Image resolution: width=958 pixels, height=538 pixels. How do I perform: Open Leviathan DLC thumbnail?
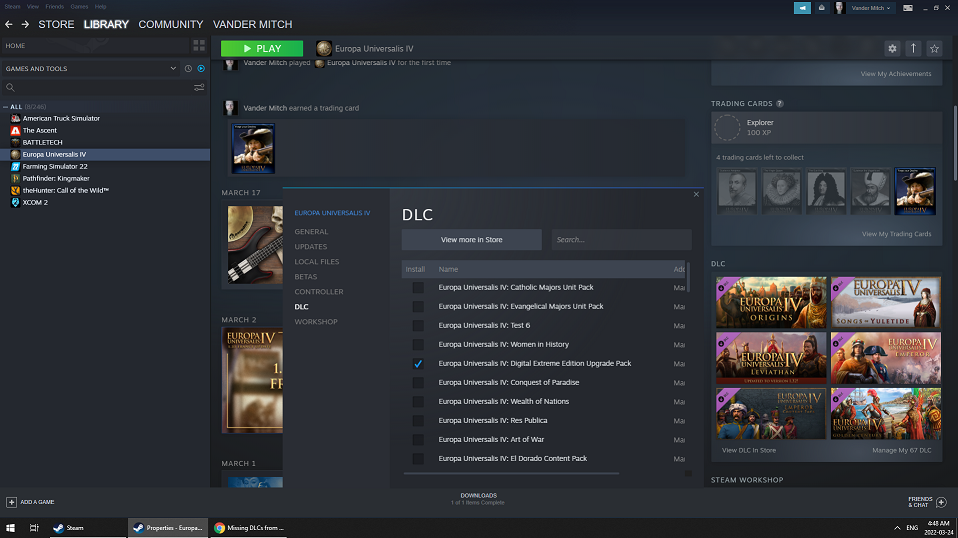[x=771, y=358]
